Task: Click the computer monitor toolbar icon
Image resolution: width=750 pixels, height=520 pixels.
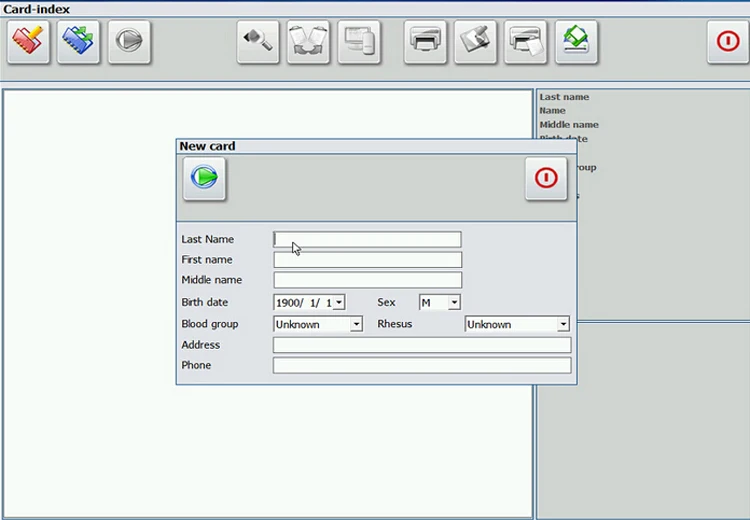Action: pyautogui.click(x=359, y=42)
